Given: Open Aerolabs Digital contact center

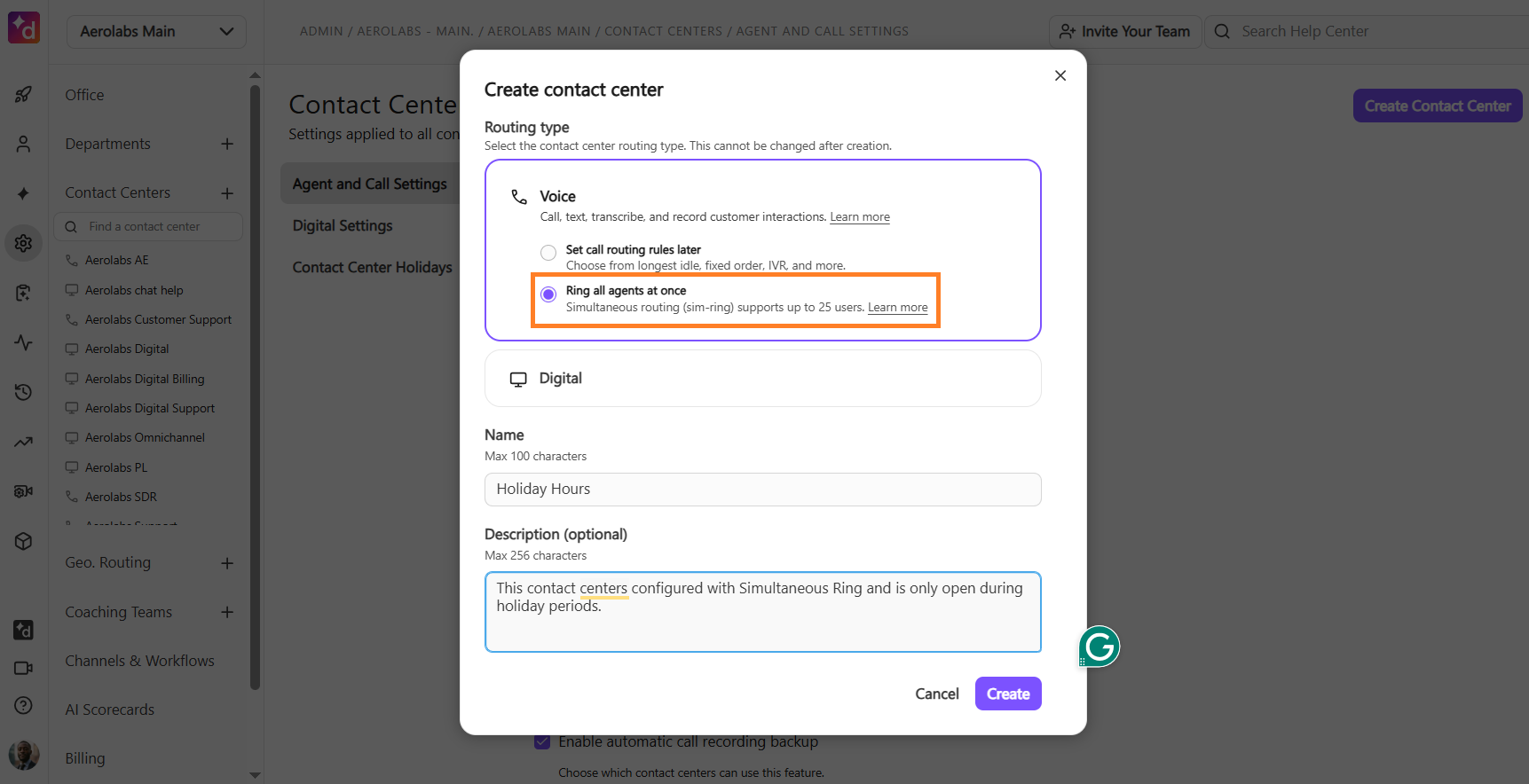Looking at the screenshot, I should coord(127,349).
